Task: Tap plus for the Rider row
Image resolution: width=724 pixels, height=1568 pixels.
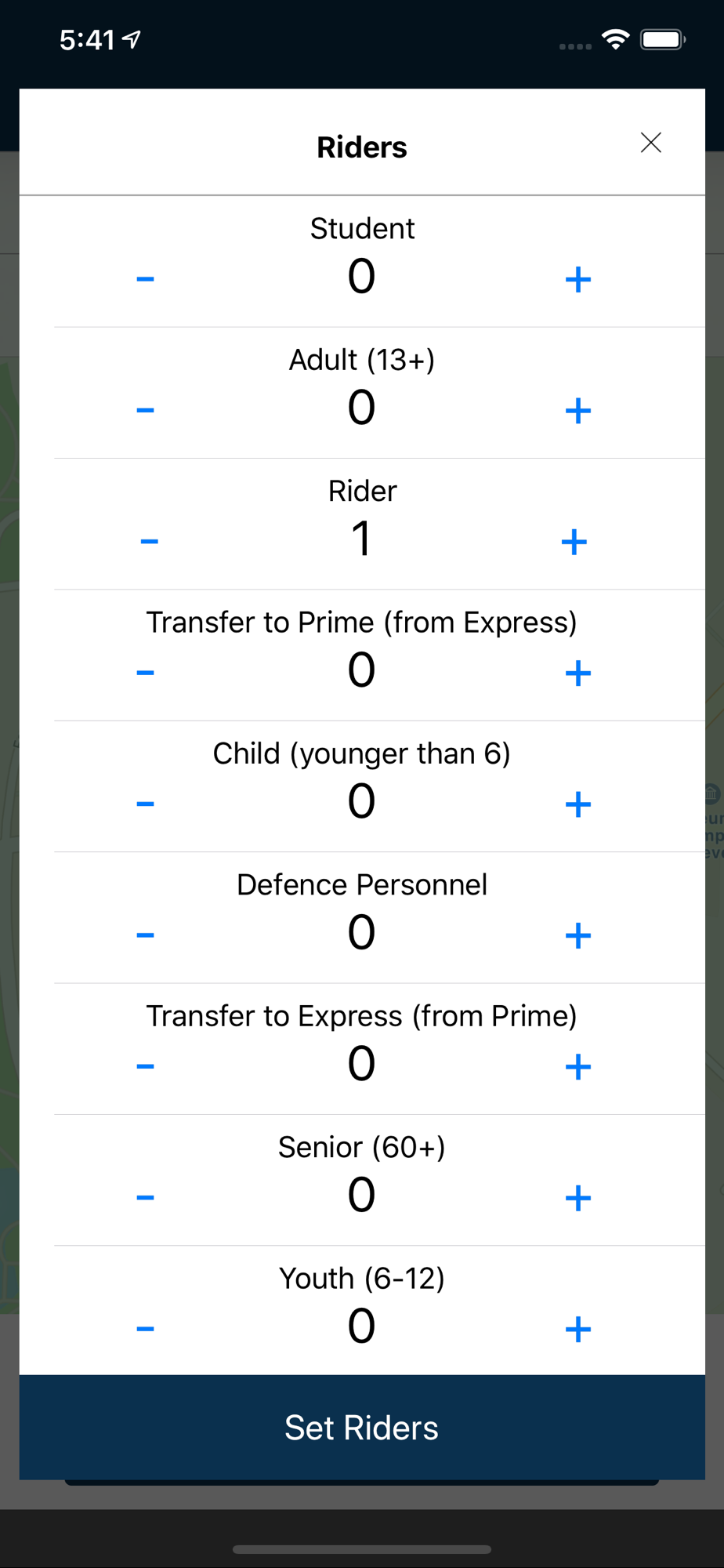Action: pyautogui.click(x=574, y=542)
